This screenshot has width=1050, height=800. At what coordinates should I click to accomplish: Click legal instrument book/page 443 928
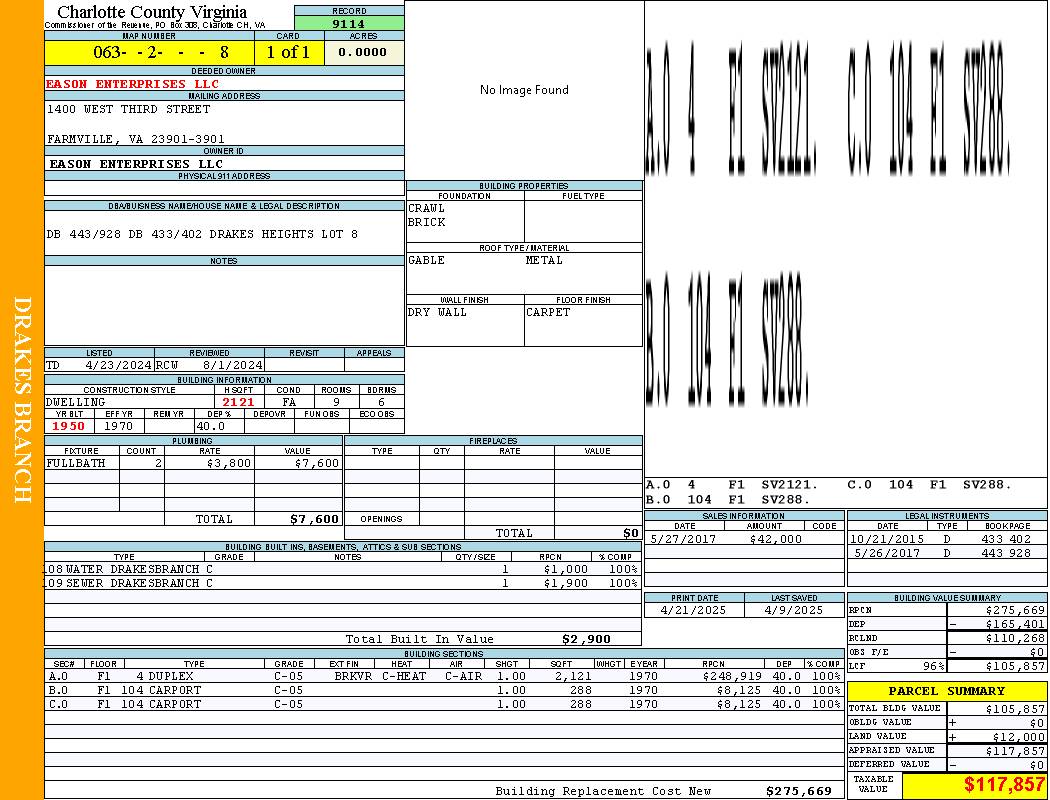[1006, 554]
